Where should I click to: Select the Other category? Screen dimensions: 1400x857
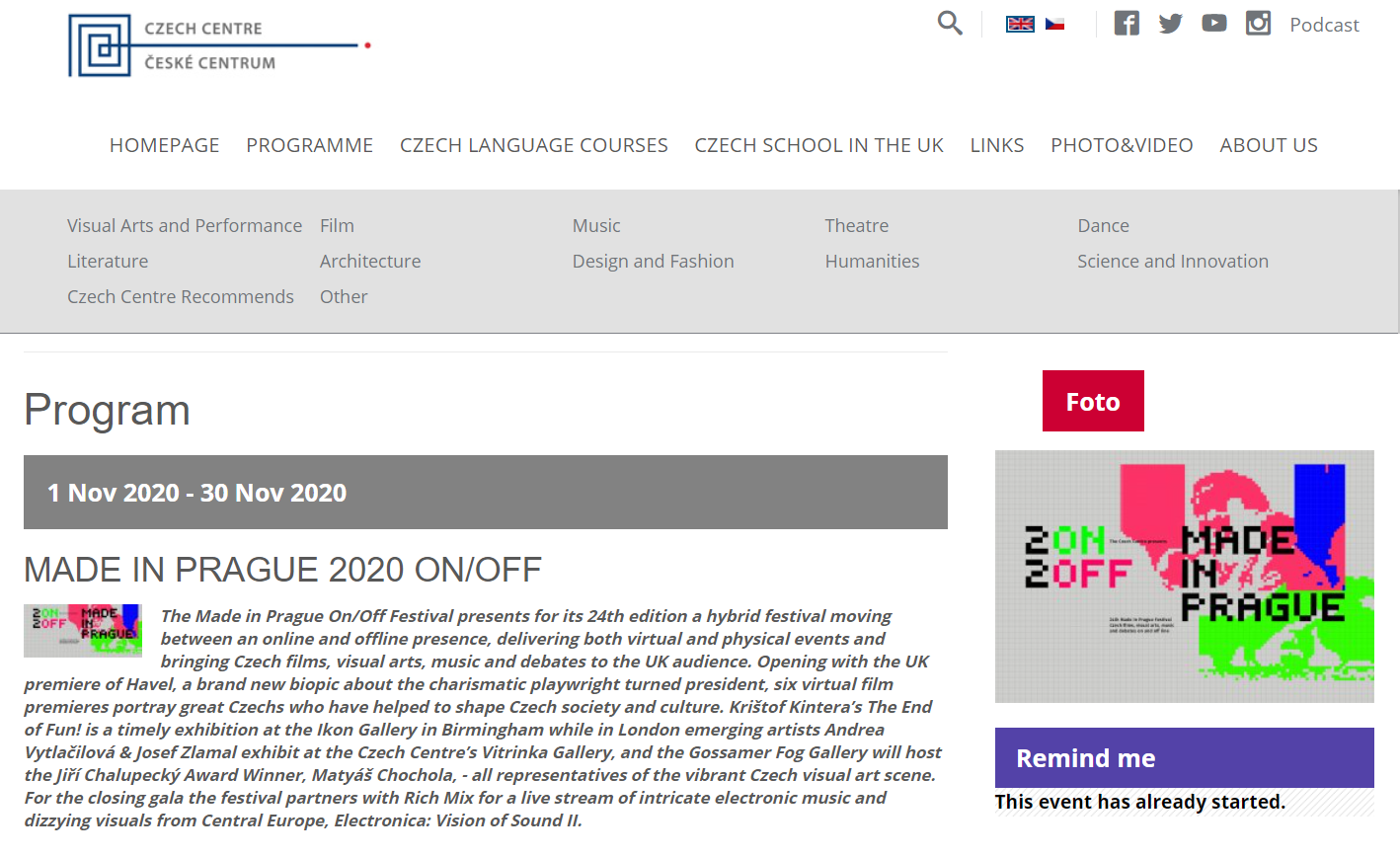pos(344,297)
